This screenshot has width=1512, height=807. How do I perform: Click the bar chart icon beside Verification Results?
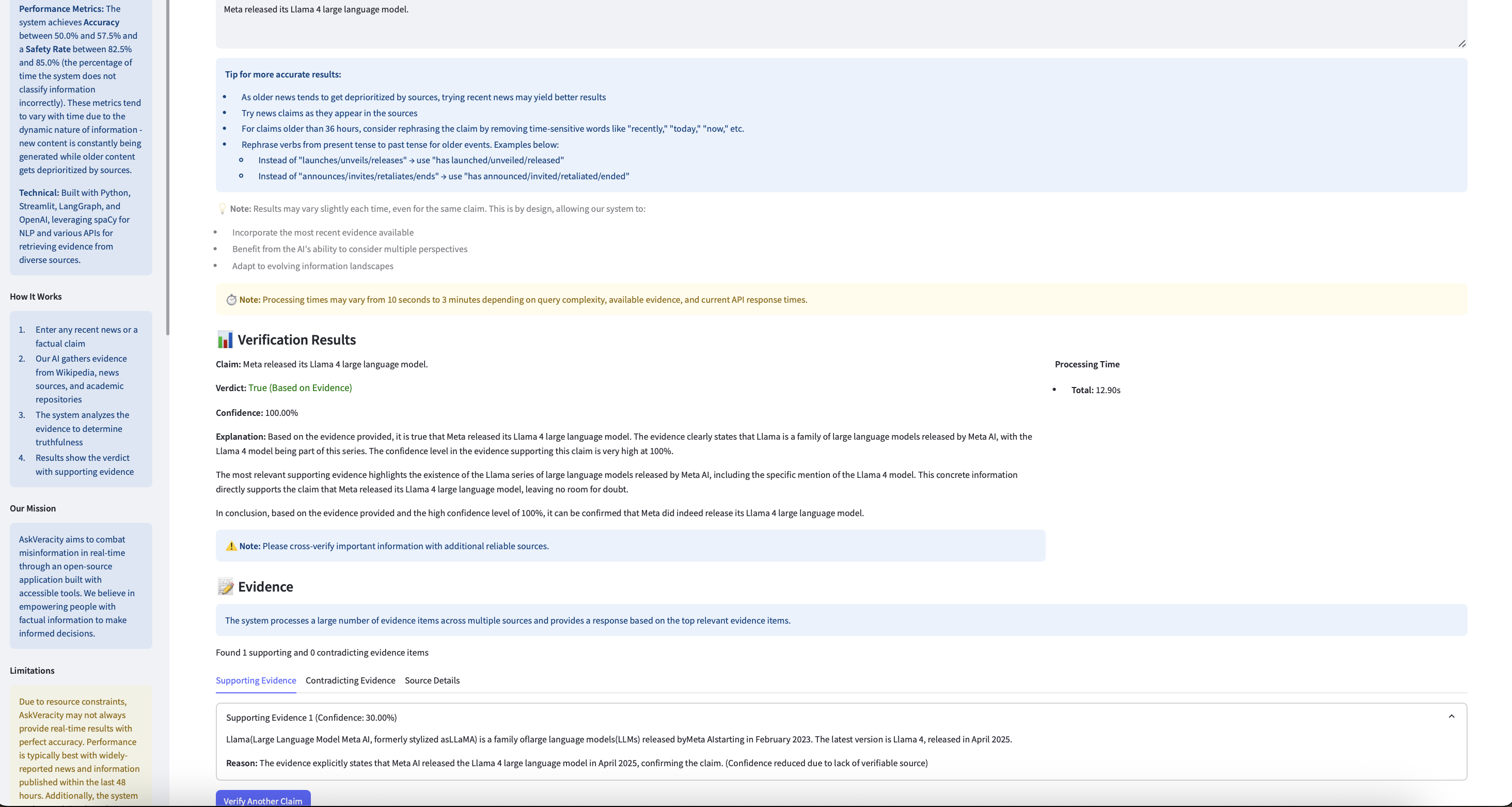[x=224, y=339]
